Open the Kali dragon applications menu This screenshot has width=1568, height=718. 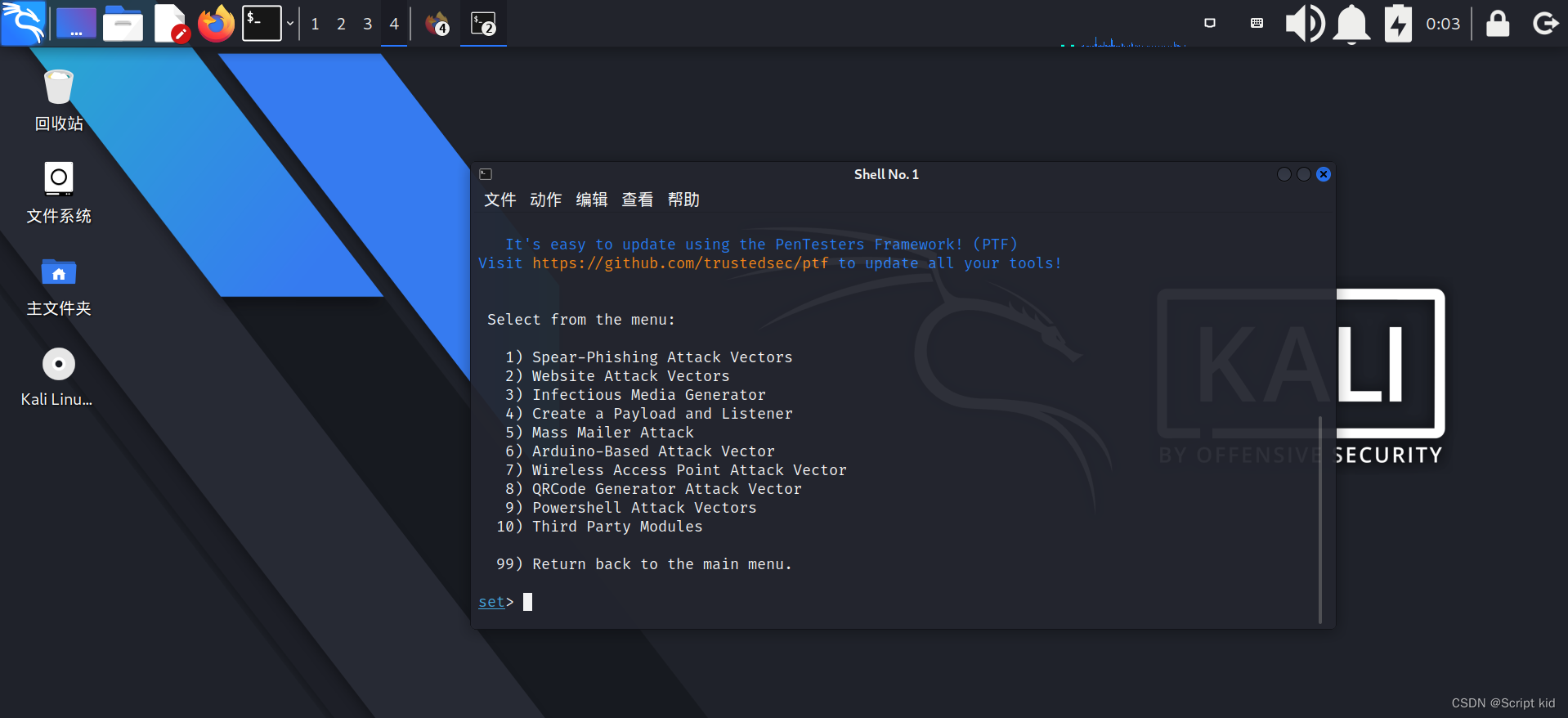[24, 24]
